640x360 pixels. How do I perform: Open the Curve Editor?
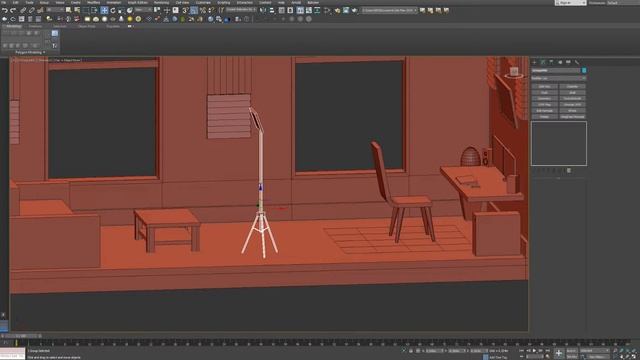309,10
